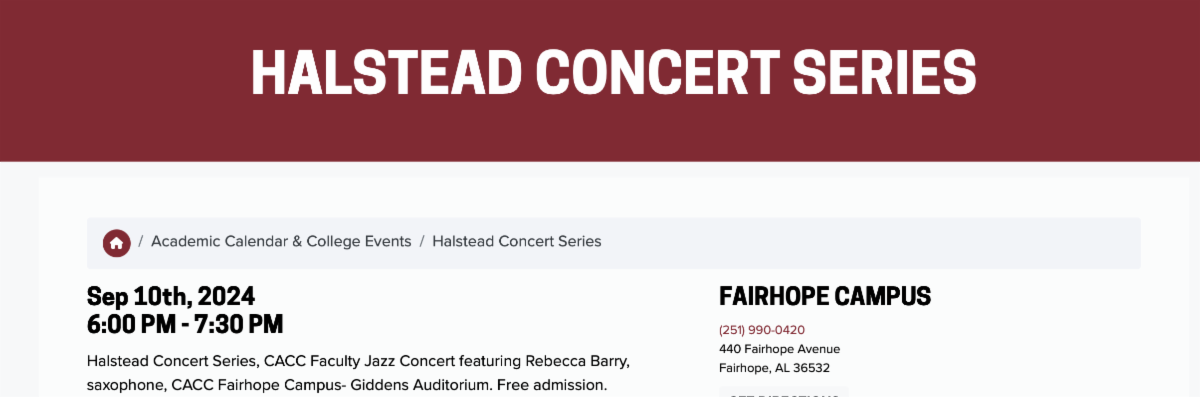Select Halstead Concert Series breadcrumb item

point(517,242)
